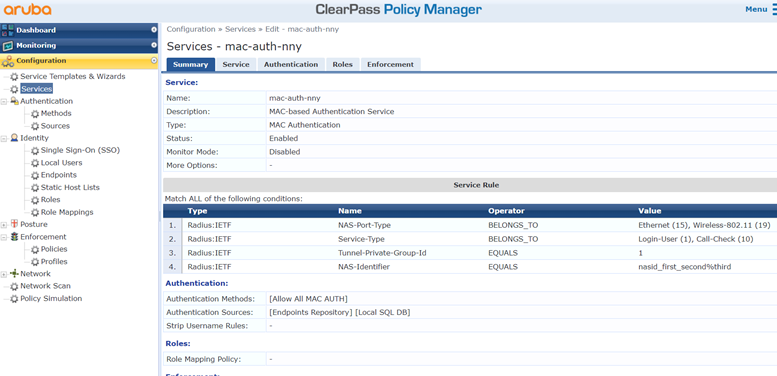Click the [Allow All MAC AUTH] value
This screenshot has height=376, width=777.
click(x=308, y=299)
